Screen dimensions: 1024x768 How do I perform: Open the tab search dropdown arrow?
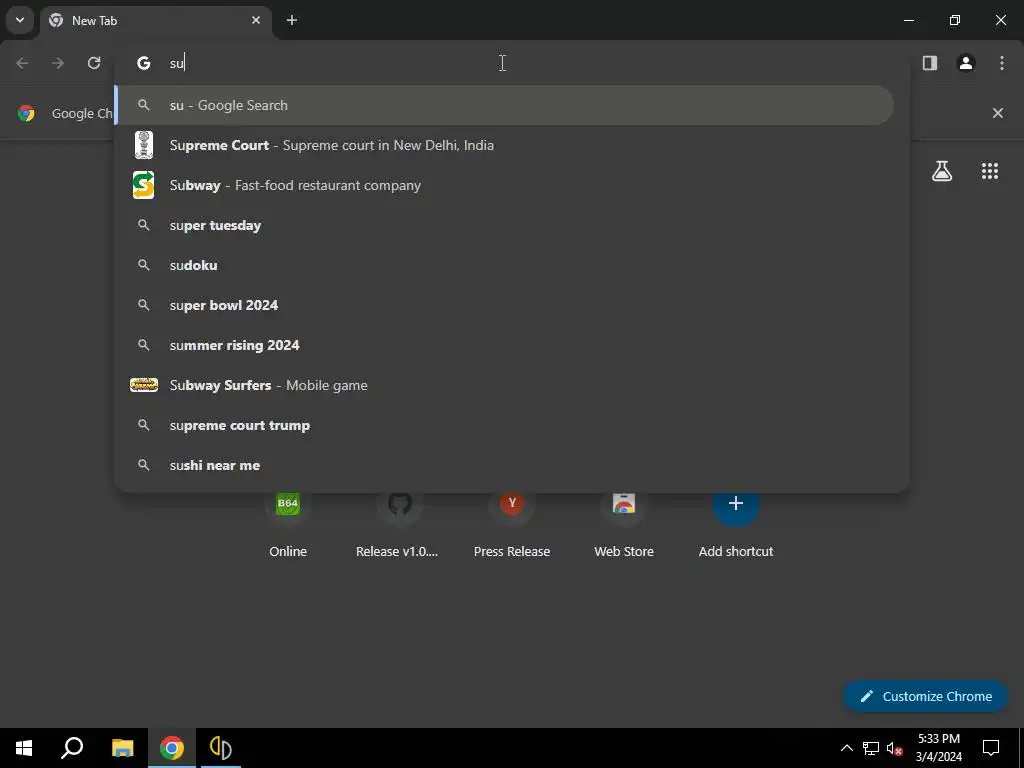[x=20, y=20]
